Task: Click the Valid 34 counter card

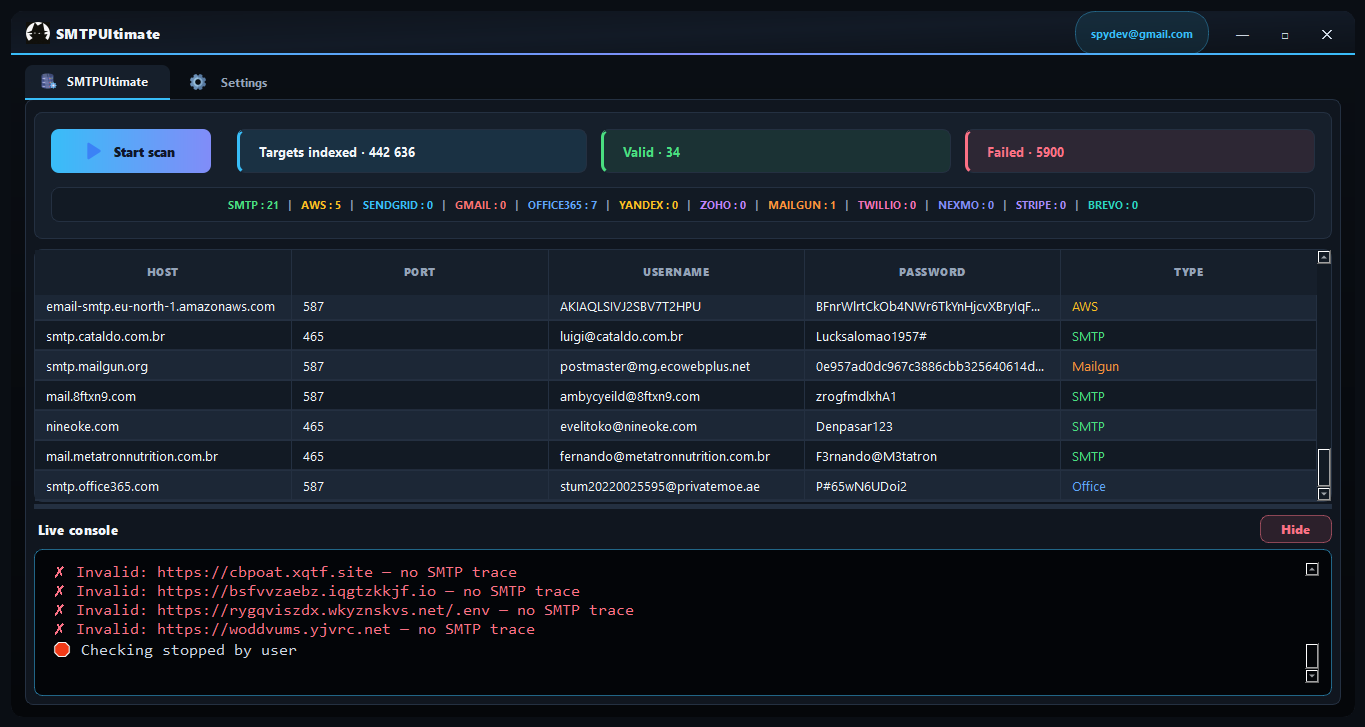Action: pyautogui.click(x=776, y=151)
